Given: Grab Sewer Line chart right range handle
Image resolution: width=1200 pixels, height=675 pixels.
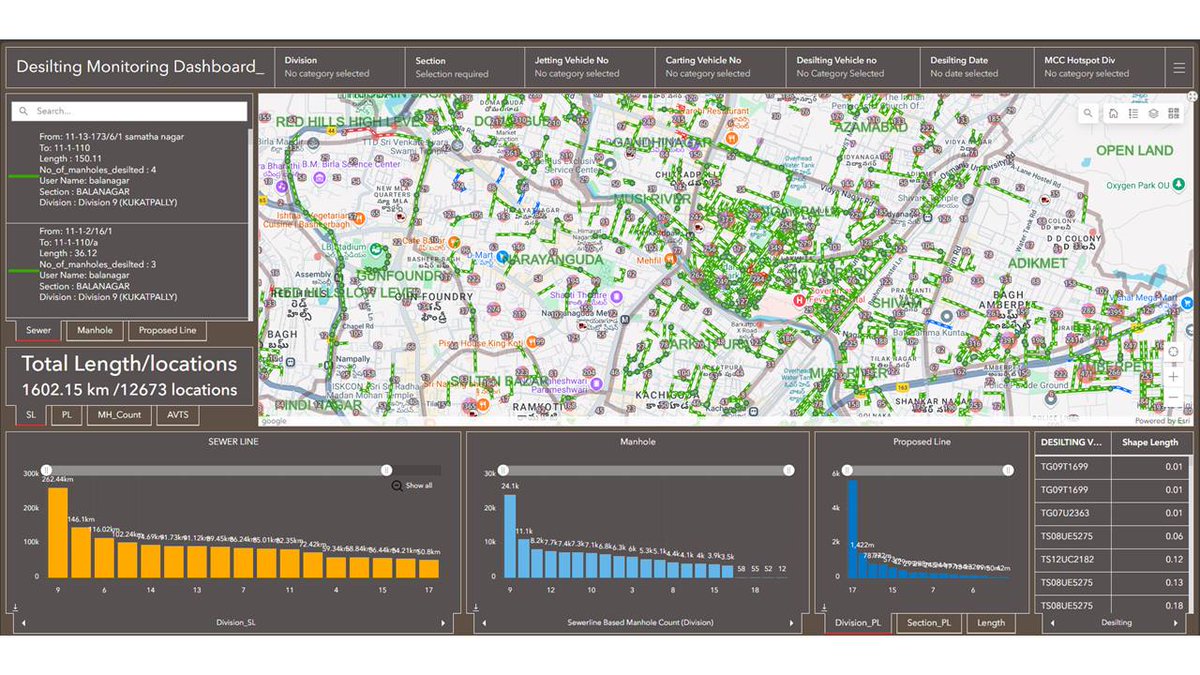Looking at the screenshot, I should [x=386, y=470].
